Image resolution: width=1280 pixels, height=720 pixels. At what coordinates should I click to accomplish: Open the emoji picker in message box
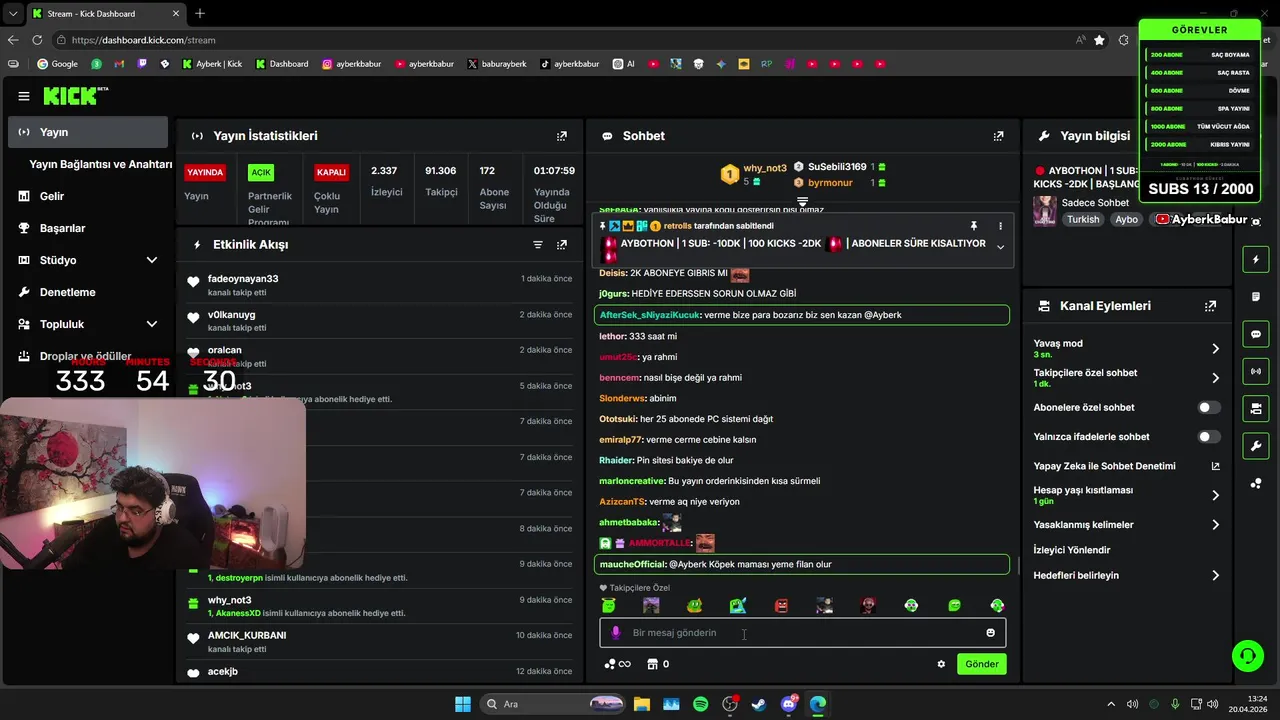click(991, 633)
